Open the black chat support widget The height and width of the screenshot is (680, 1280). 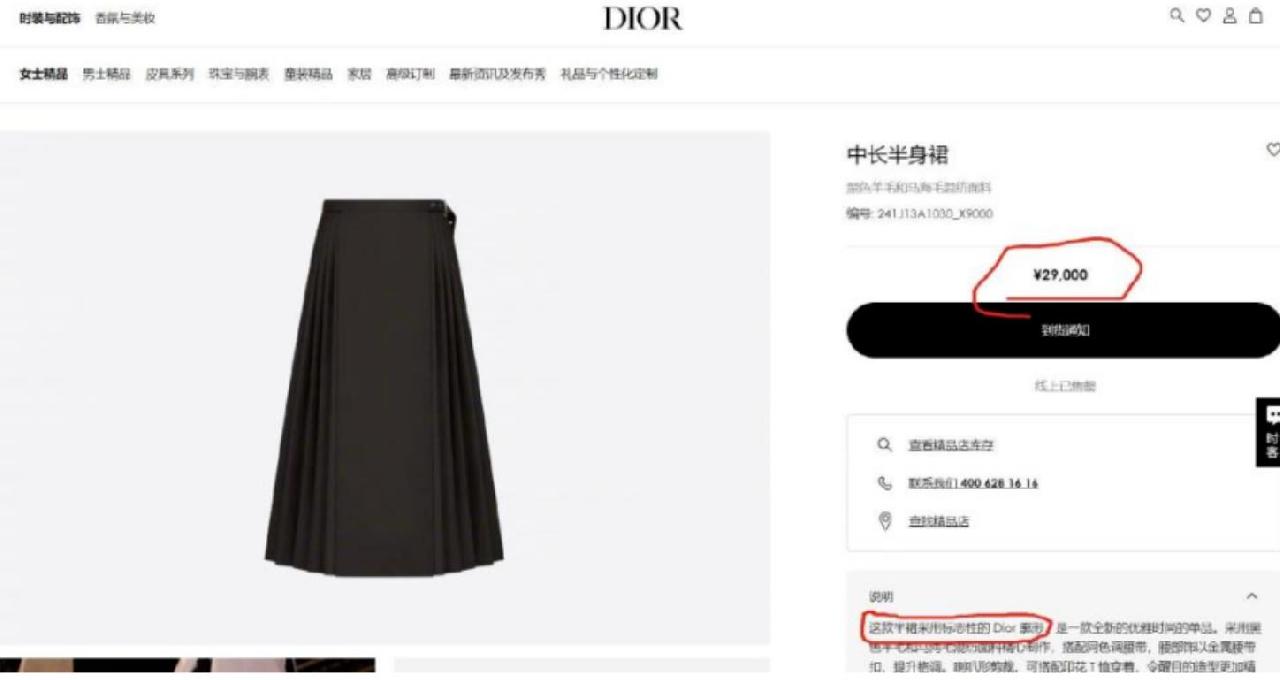coord(1268,432)
